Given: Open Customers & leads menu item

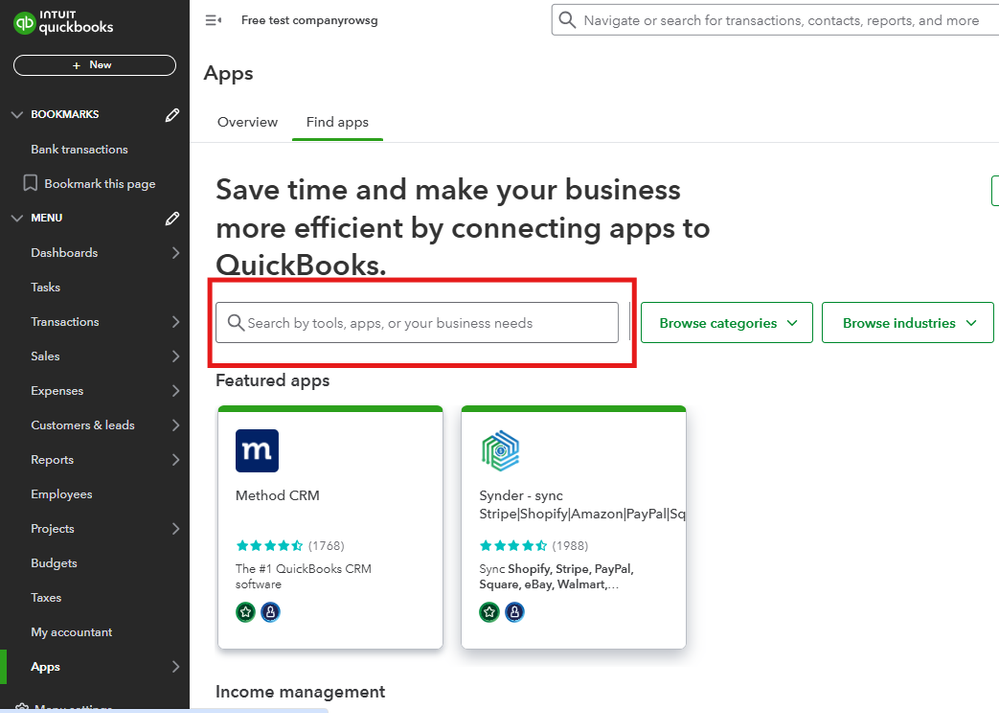Looking at the screenshot, I should 83,425.
